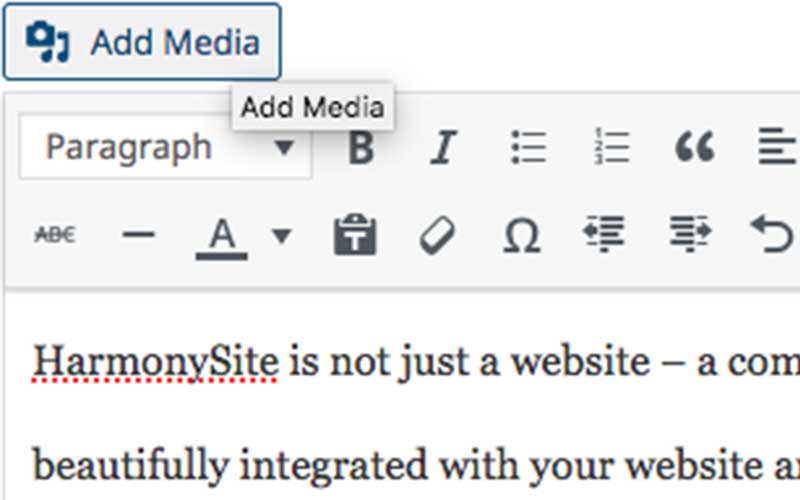Click the Add Media button
The width and height of the screenshot is (800, 500).
click(142, 42)
